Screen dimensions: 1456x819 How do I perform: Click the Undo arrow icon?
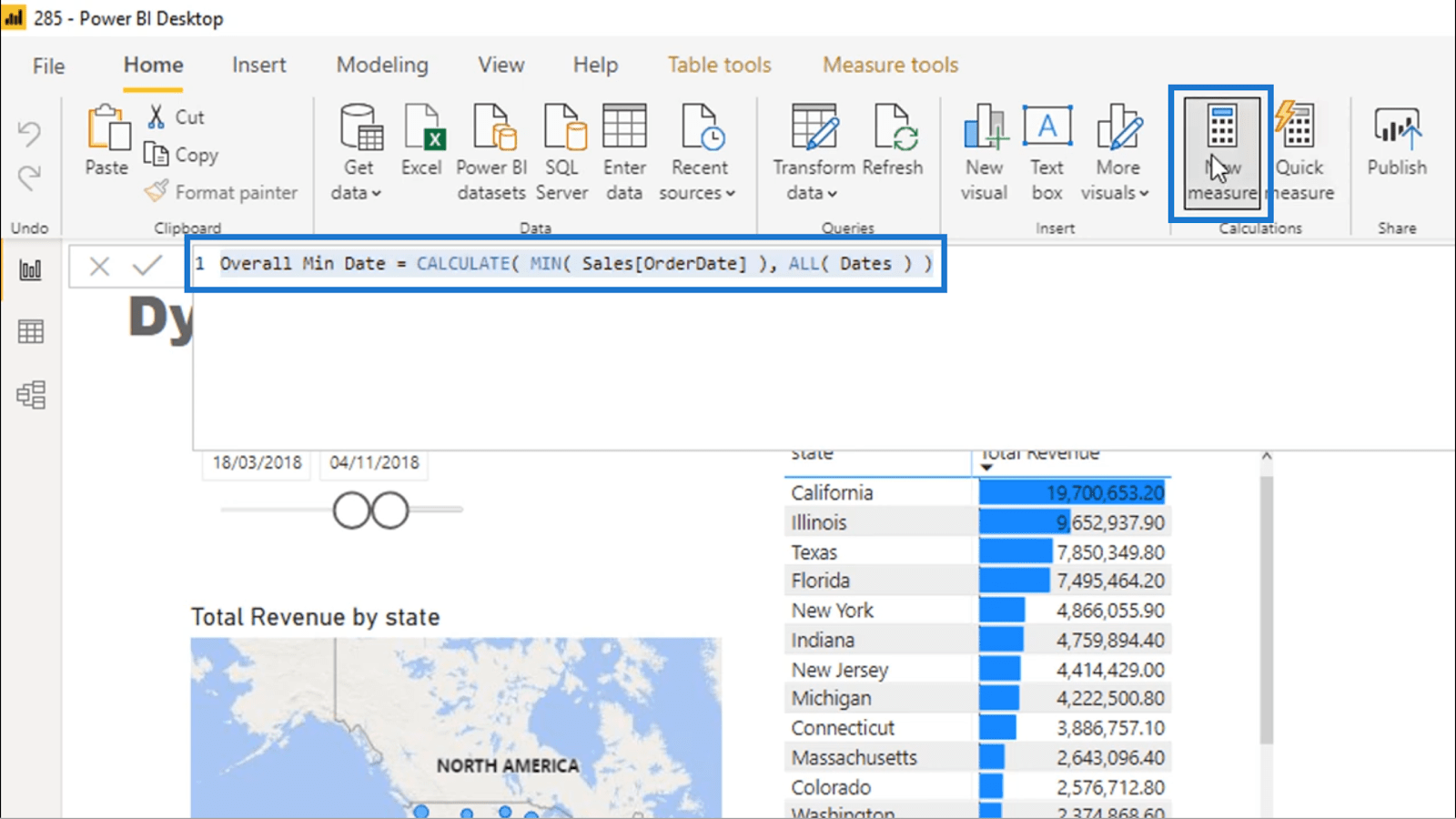click(29, 134)
